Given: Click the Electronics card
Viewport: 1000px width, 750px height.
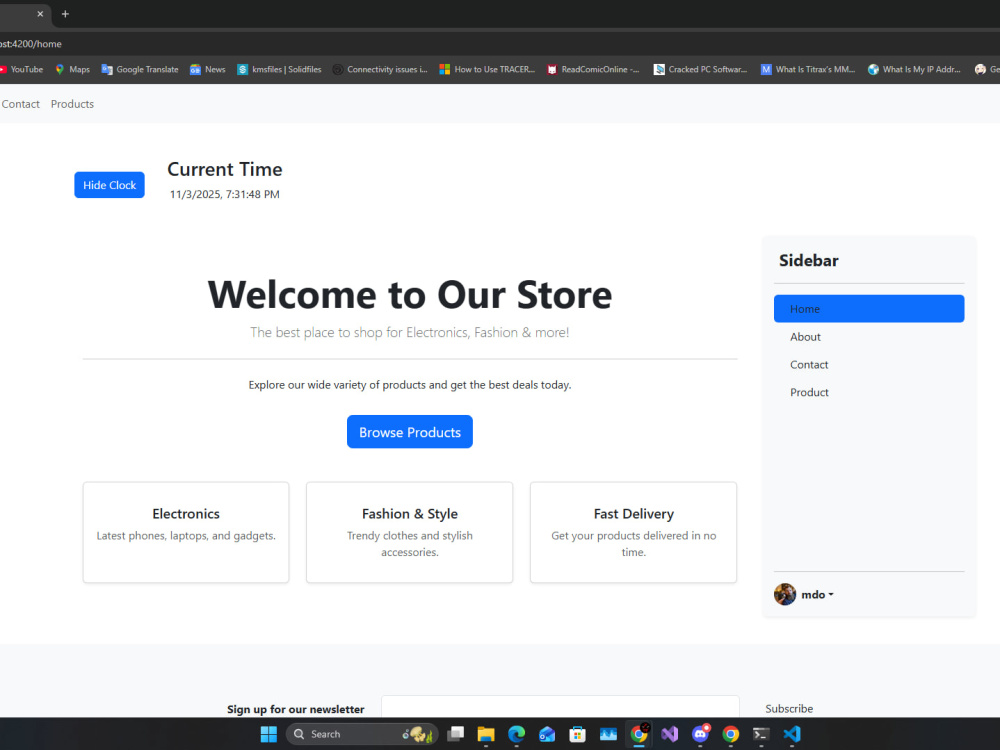Looking at the screenshot, I should (x=186, y=532).
